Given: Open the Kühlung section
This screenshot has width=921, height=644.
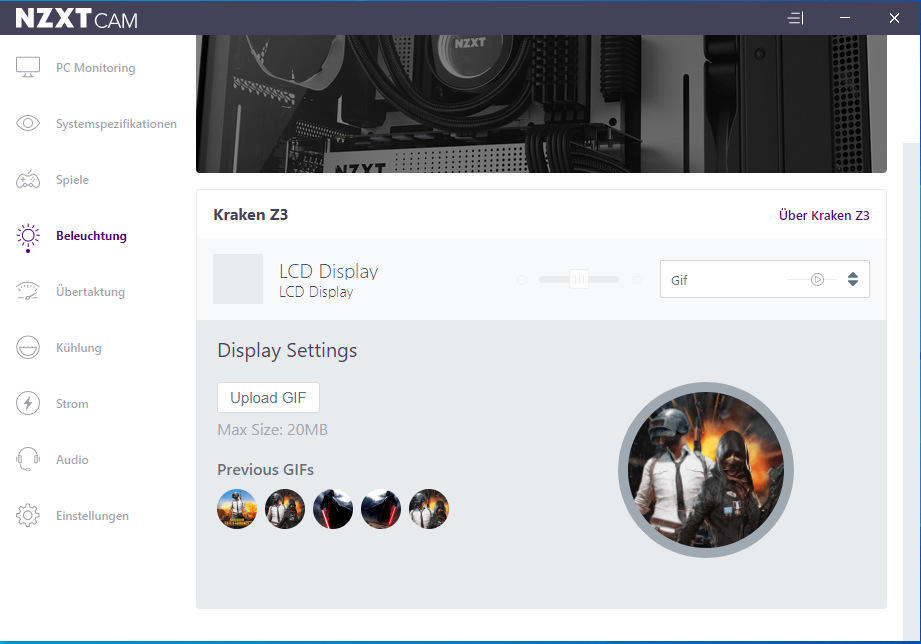Looking at the screenshot, I should (79, 348).
